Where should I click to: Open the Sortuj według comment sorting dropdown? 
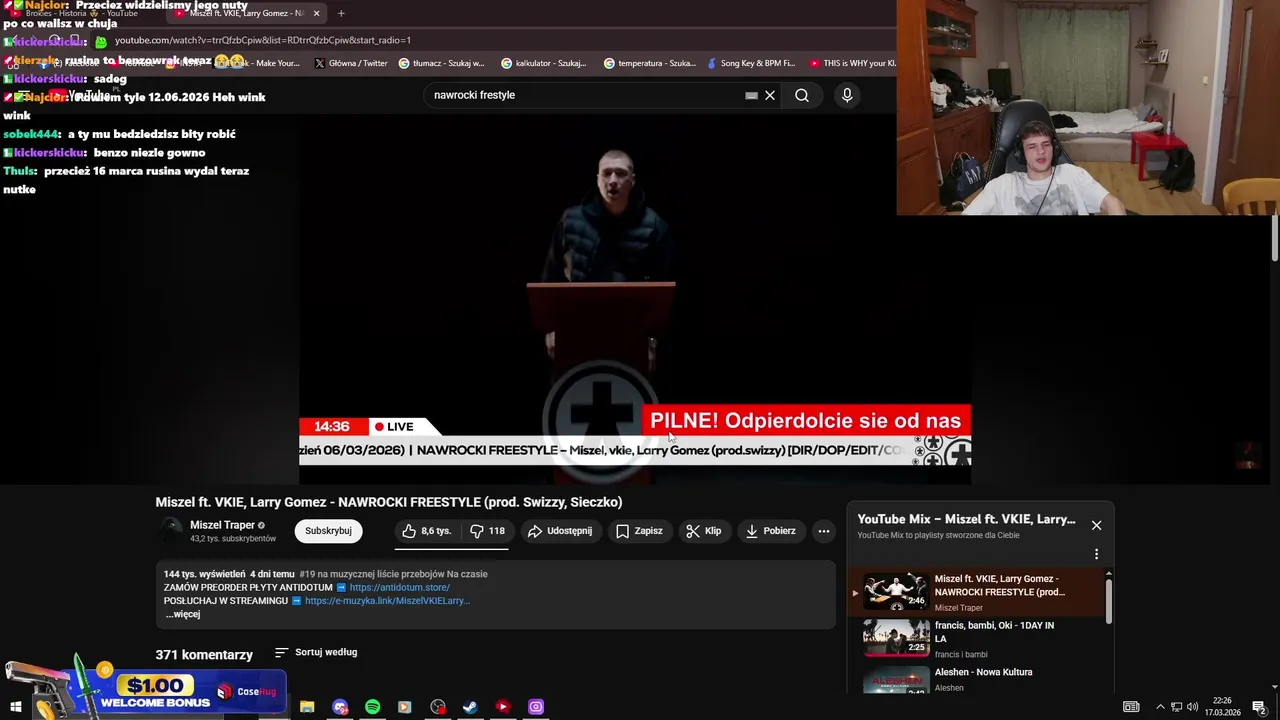[x=316, y=652]
